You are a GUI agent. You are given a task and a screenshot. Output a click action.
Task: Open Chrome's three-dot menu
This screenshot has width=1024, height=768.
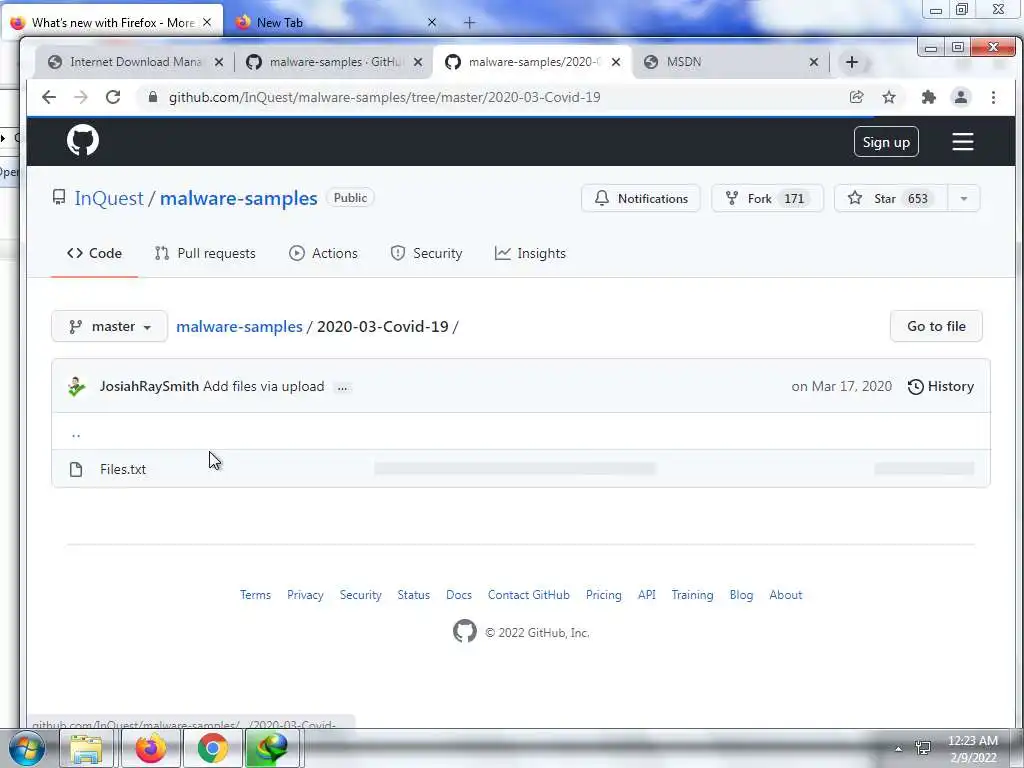[x=993, y=97]
